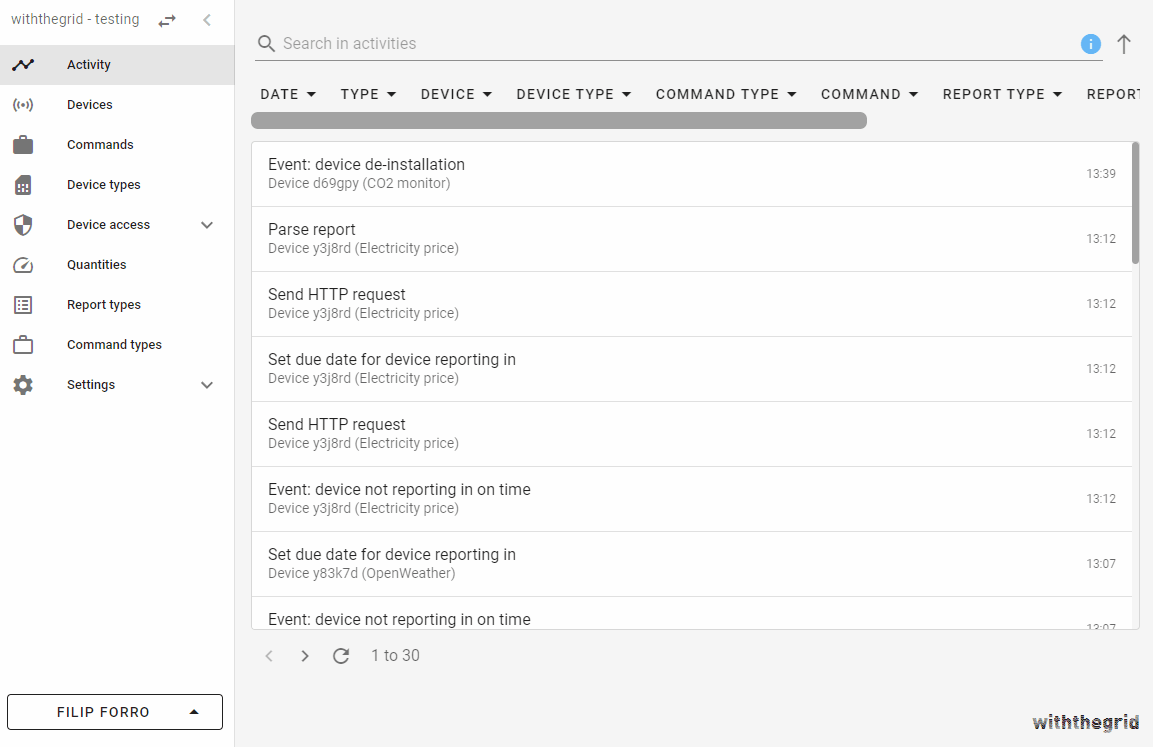
Task: Click the environment switch arrows icon
Action: [x=167, y=20]
